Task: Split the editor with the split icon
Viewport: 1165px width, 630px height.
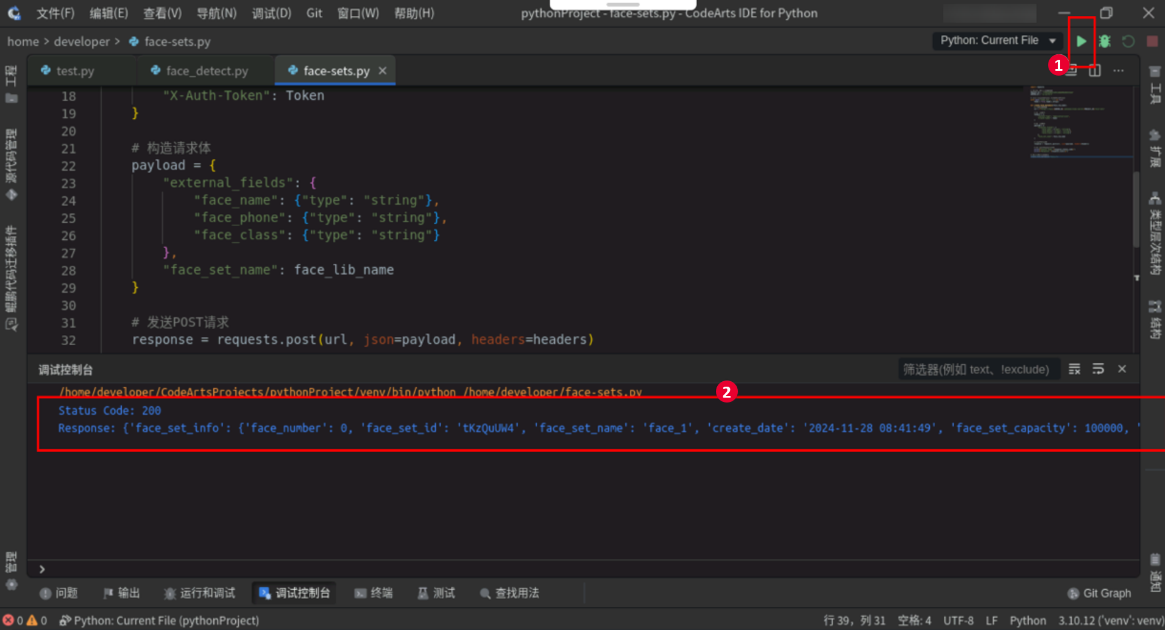Action: point(1095,71)
